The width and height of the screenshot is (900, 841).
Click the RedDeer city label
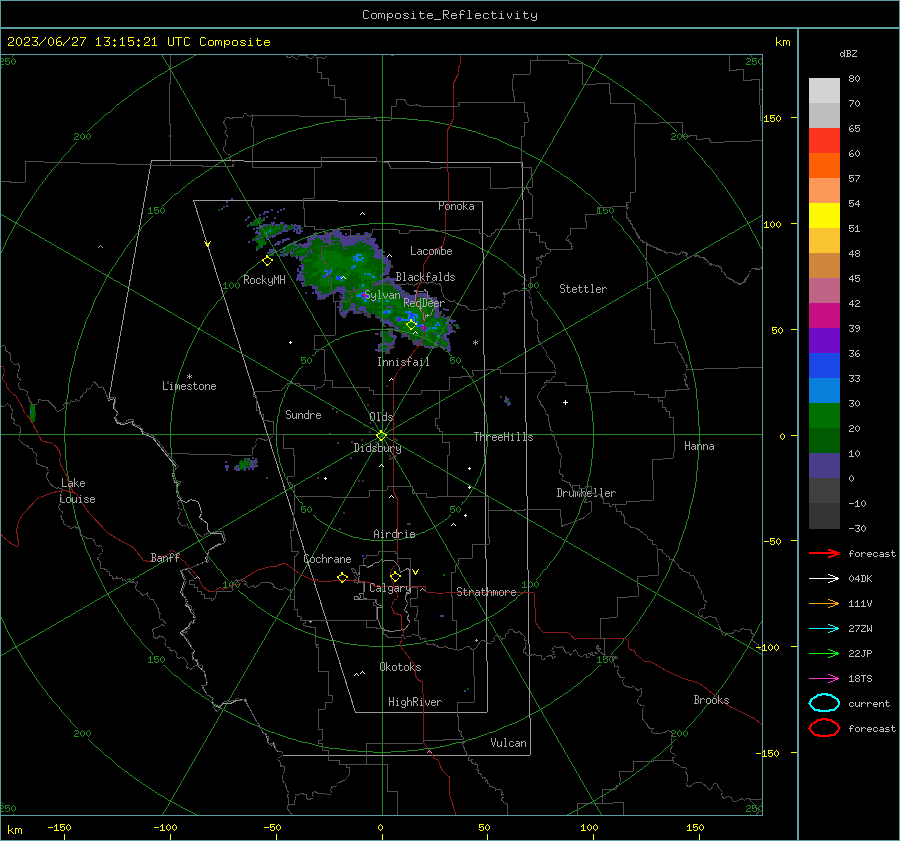[424, 303]
